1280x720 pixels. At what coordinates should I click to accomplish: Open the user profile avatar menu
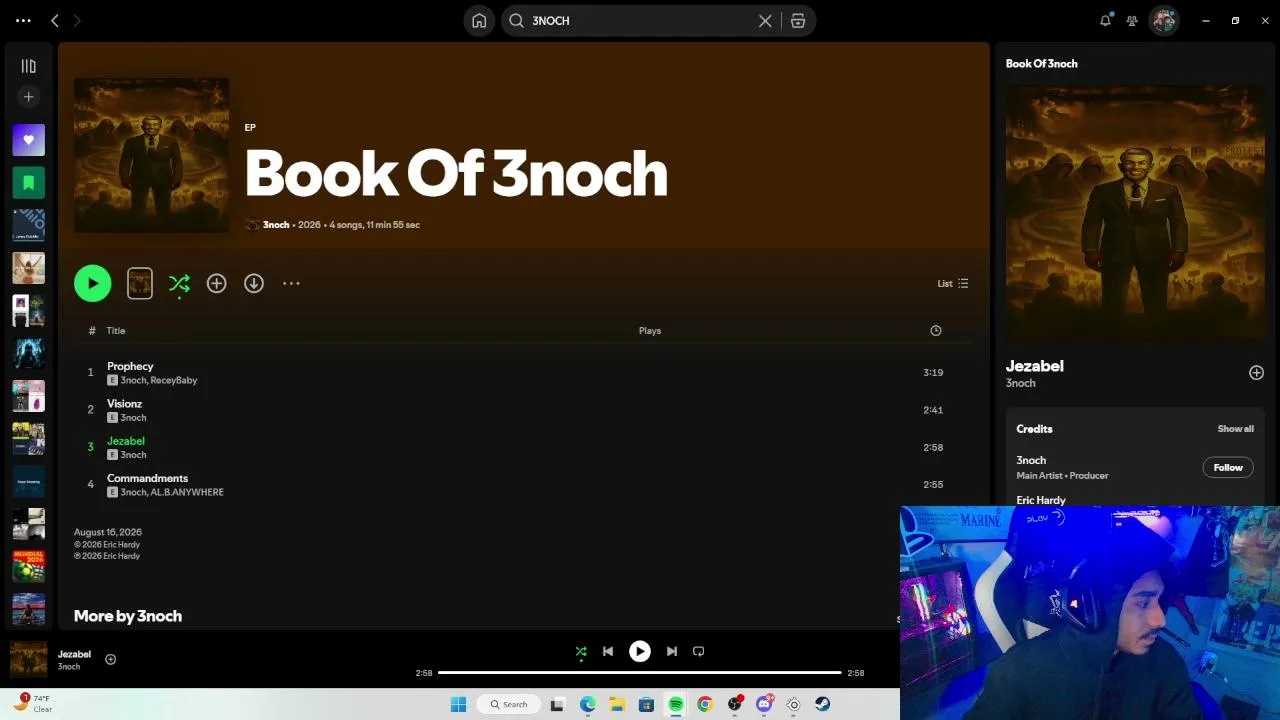pyautogui.click(x=1163, y=20)
